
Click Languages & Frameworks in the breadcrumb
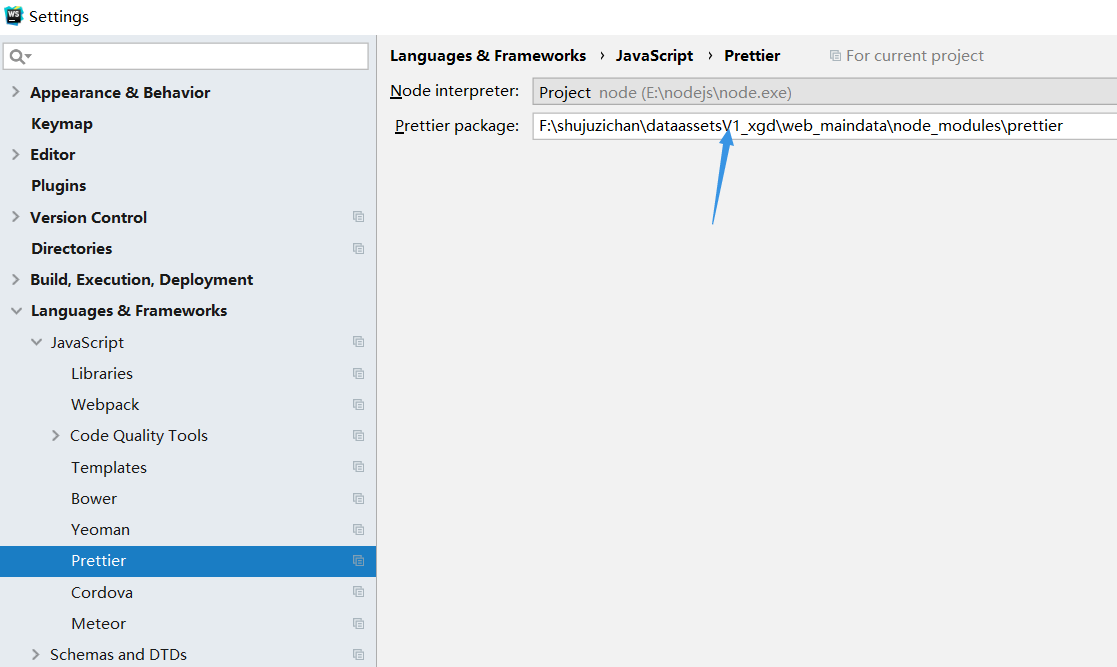point(488,55)
